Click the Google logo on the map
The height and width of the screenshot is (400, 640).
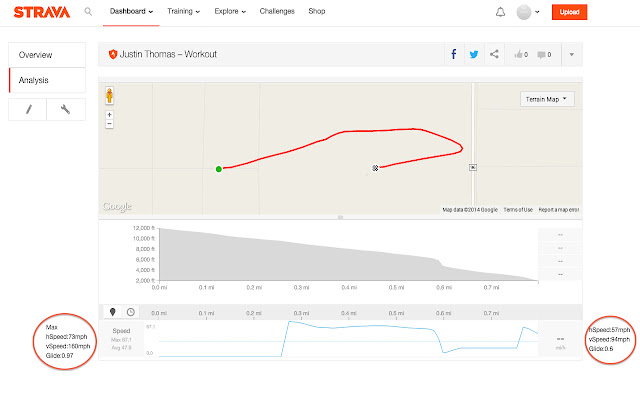click(117, 207)
